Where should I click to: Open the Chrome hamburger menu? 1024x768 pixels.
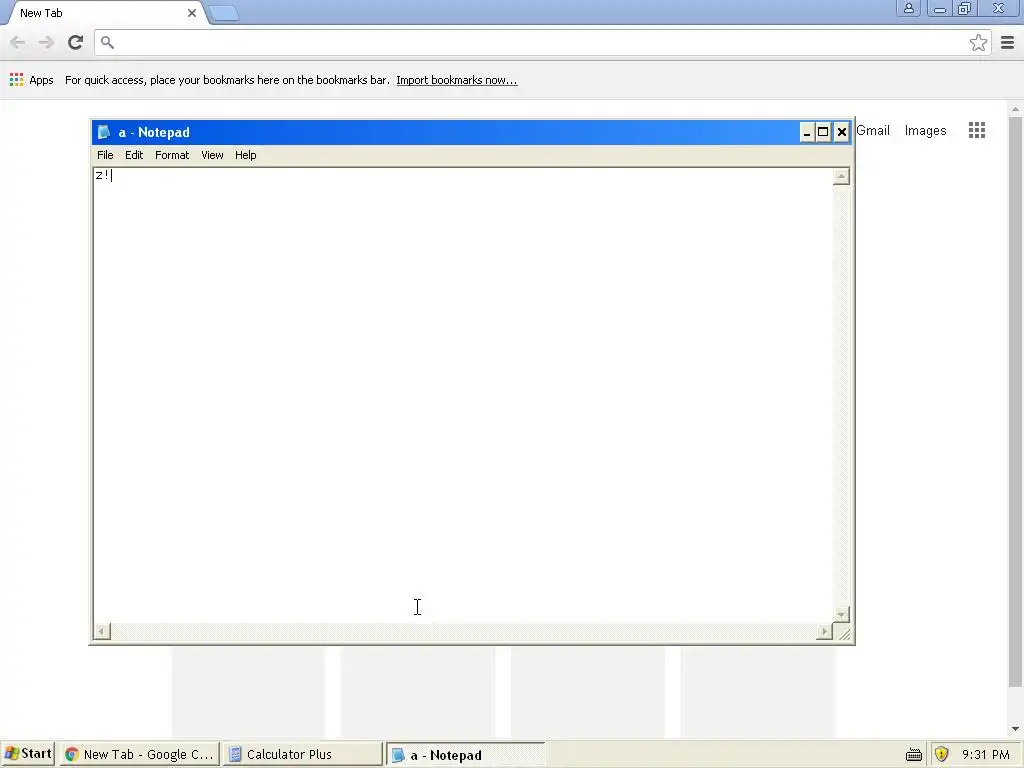[x=1008, y=42]
